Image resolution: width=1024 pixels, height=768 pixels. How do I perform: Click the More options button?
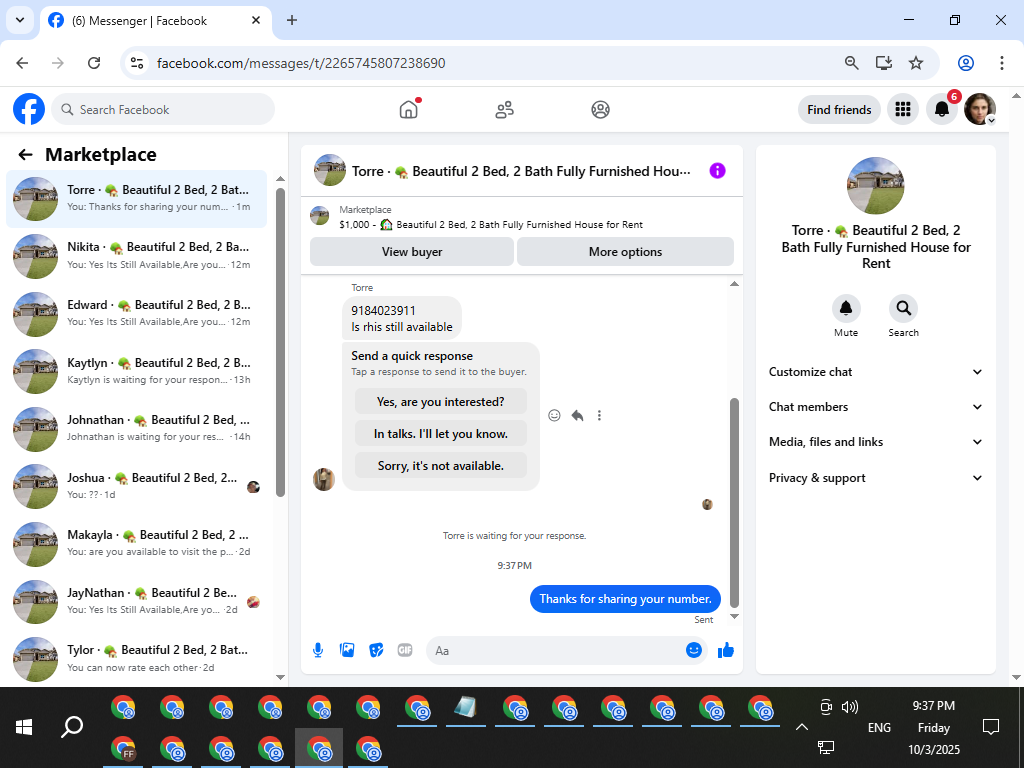[x=625, y=251]
